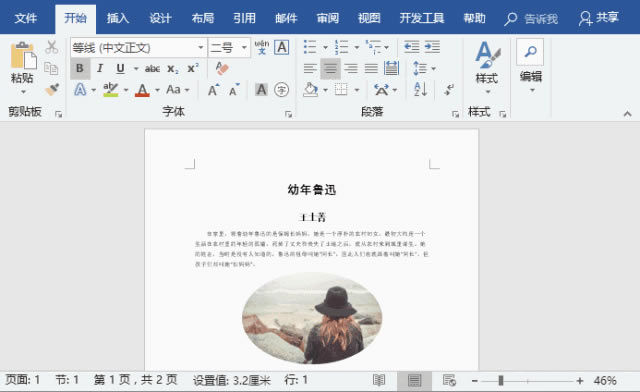Open the 文件 tab
The width and height of the screenshot is (640, 392).
tap(25, 18)
